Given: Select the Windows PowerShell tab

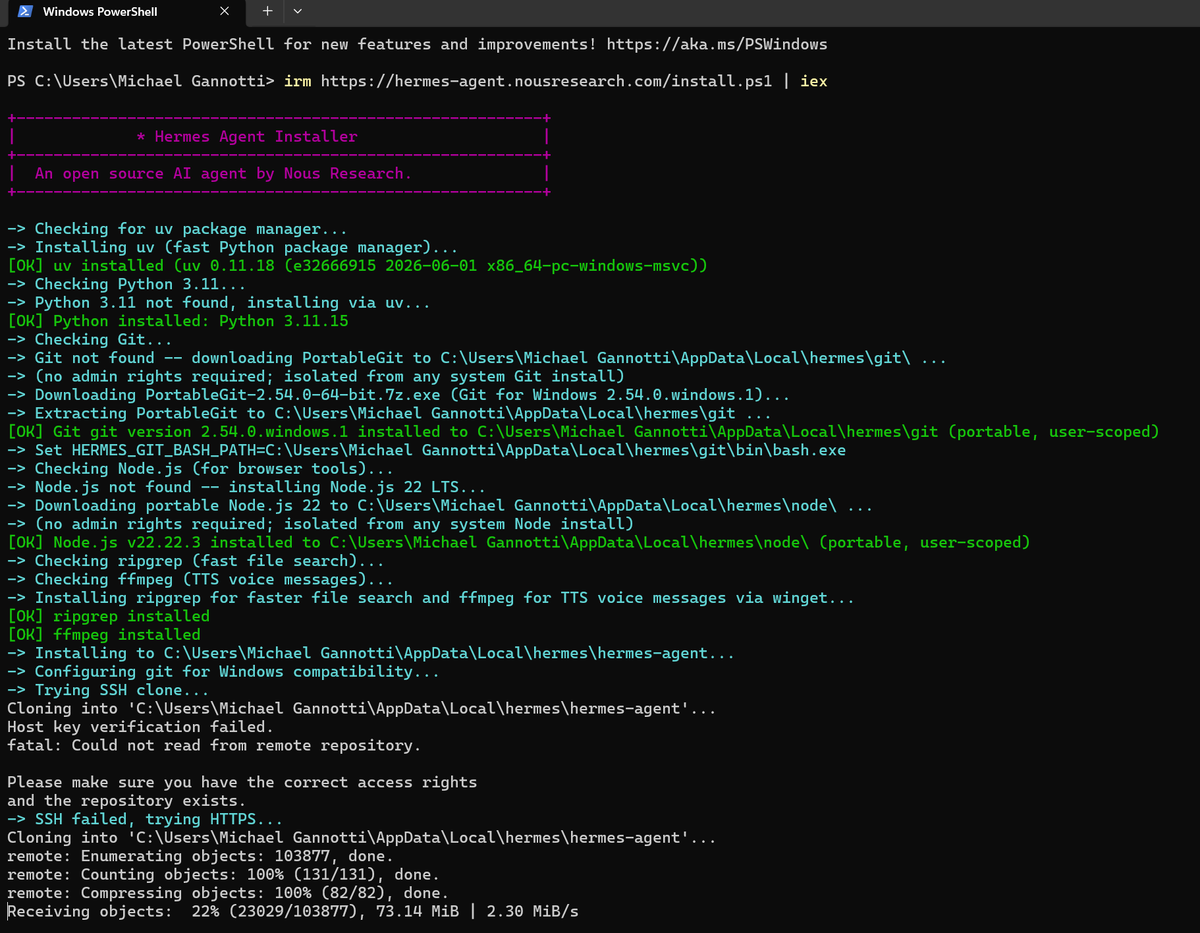Looking at the screenshot, I should click(125, 12).
